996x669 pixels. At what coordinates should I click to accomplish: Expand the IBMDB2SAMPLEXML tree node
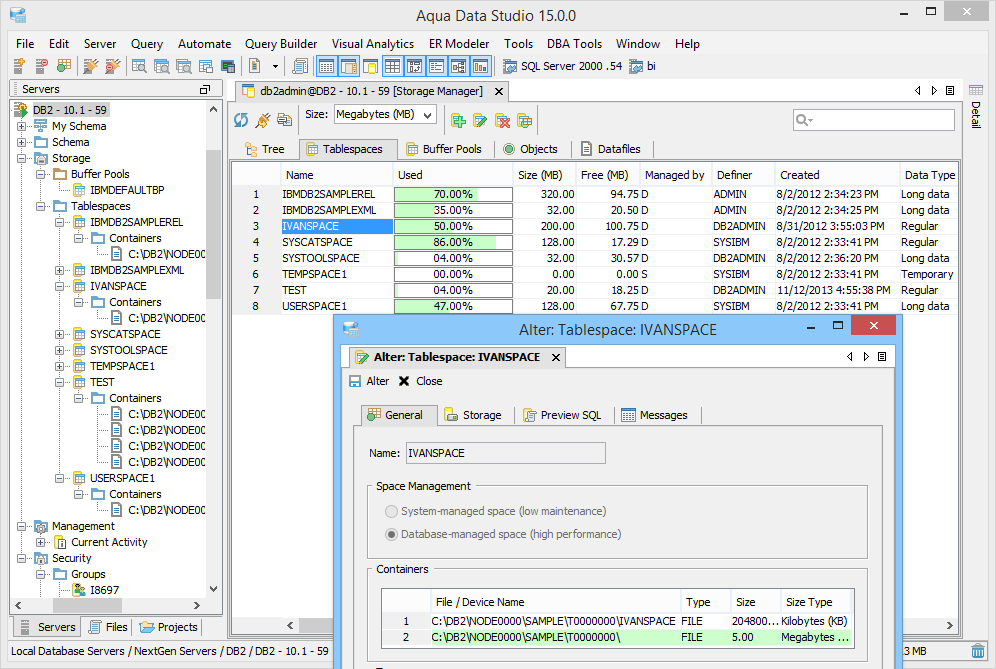pos(60,270)
